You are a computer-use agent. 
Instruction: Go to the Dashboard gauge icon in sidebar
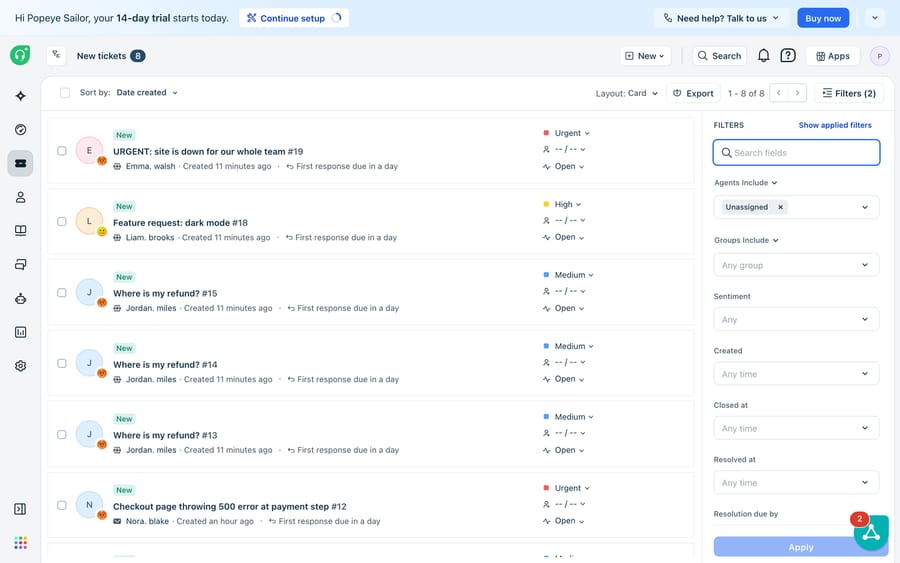pyautogui.click(x=21, y=130)
